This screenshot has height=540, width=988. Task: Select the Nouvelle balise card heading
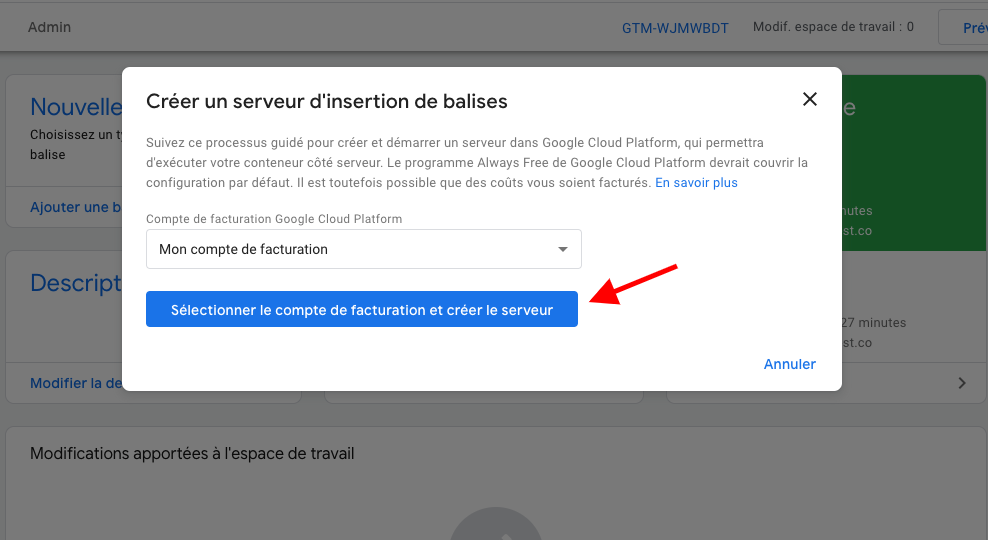76,107
